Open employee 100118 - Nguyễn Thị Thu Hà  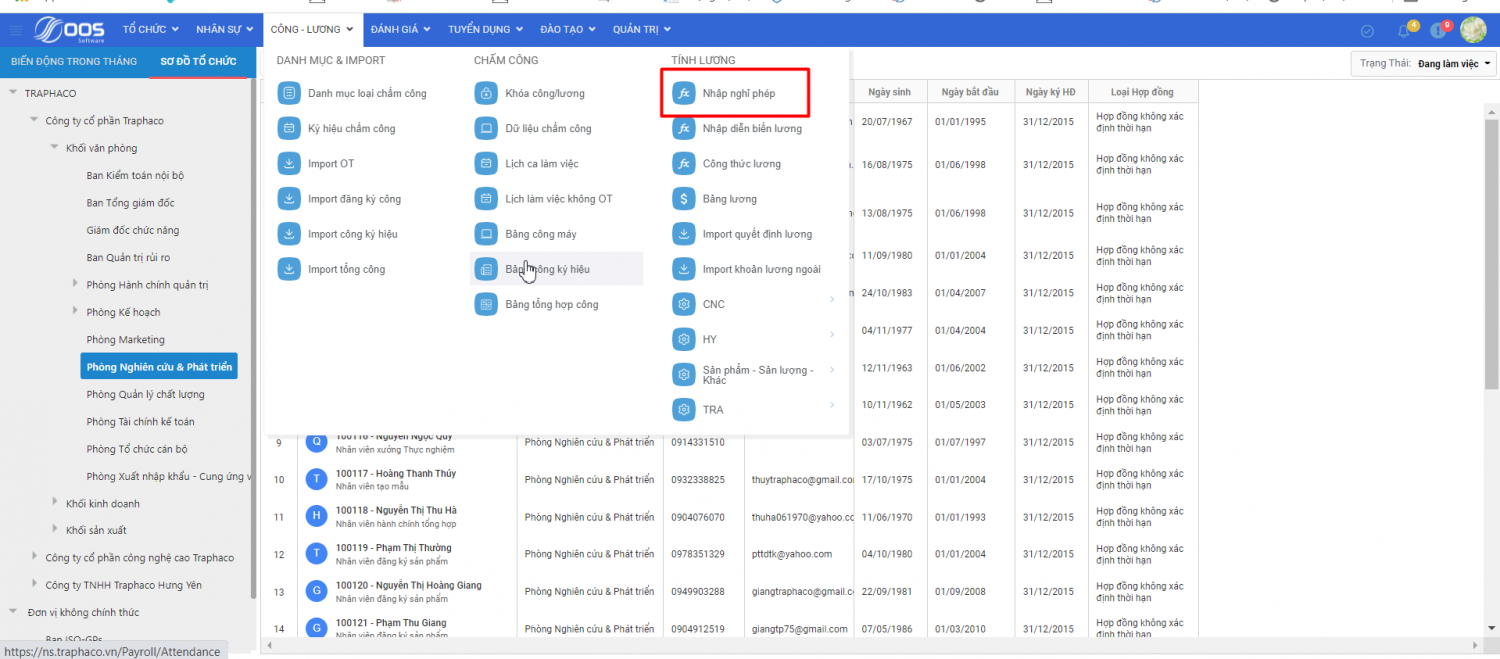[x=396, y=510]
